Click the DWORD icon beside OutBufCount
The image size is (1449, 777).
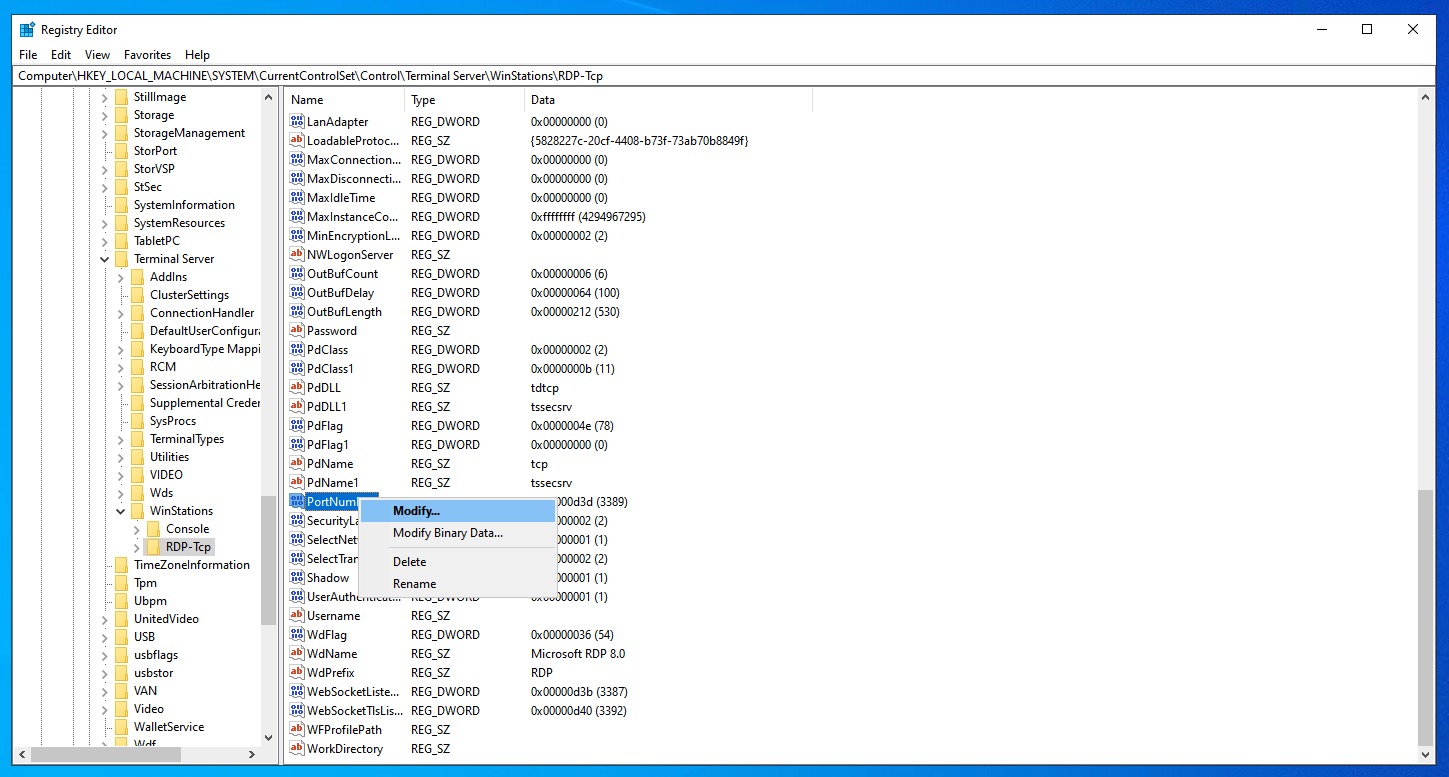pos(296,274)
